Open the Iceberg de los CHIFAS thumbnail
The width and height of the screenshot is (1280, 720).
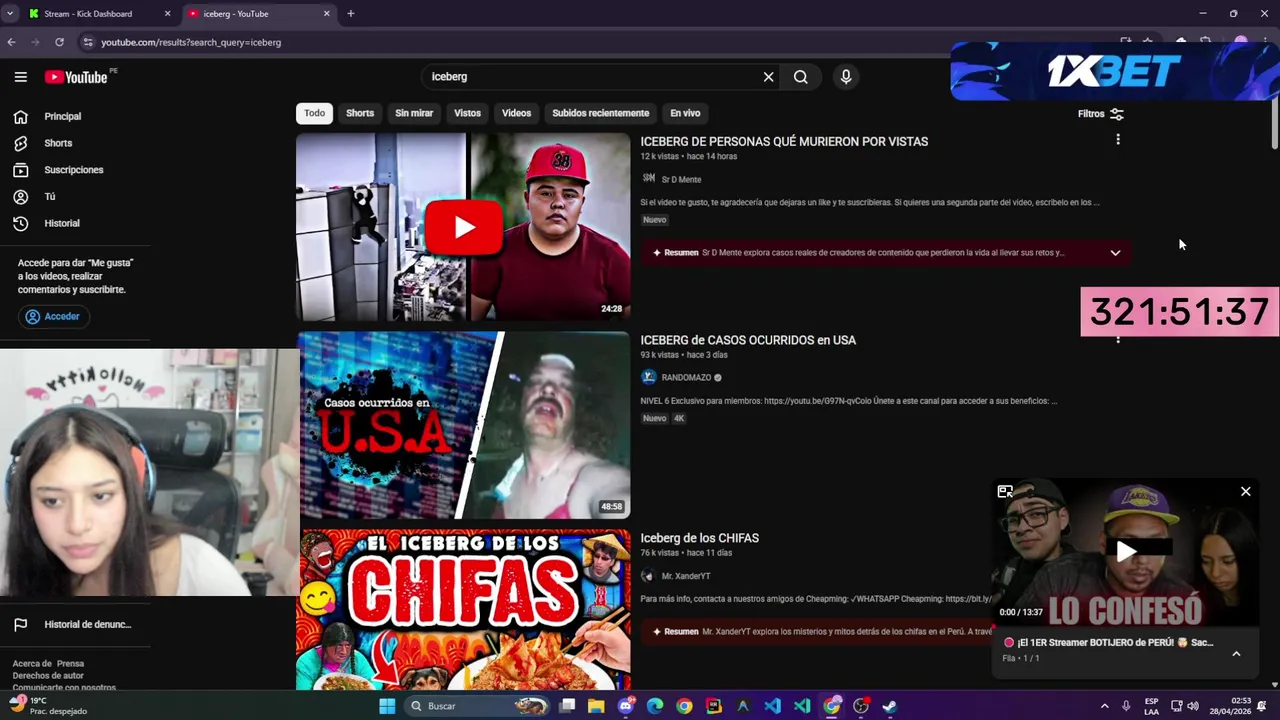click(464, 610)
